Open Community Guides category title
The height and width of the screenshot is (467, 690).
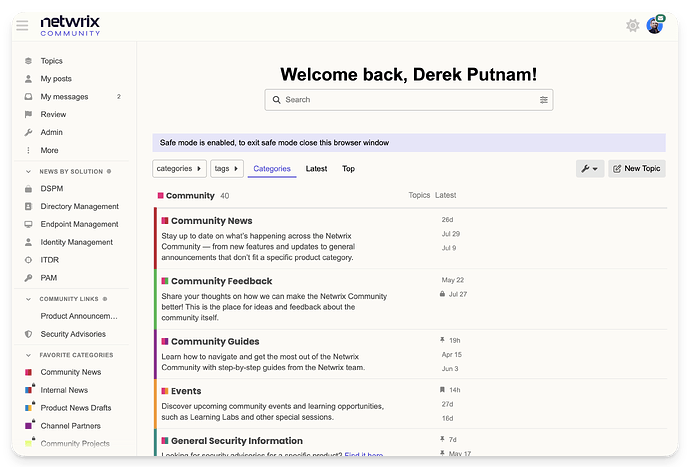(x=215, y=341)
